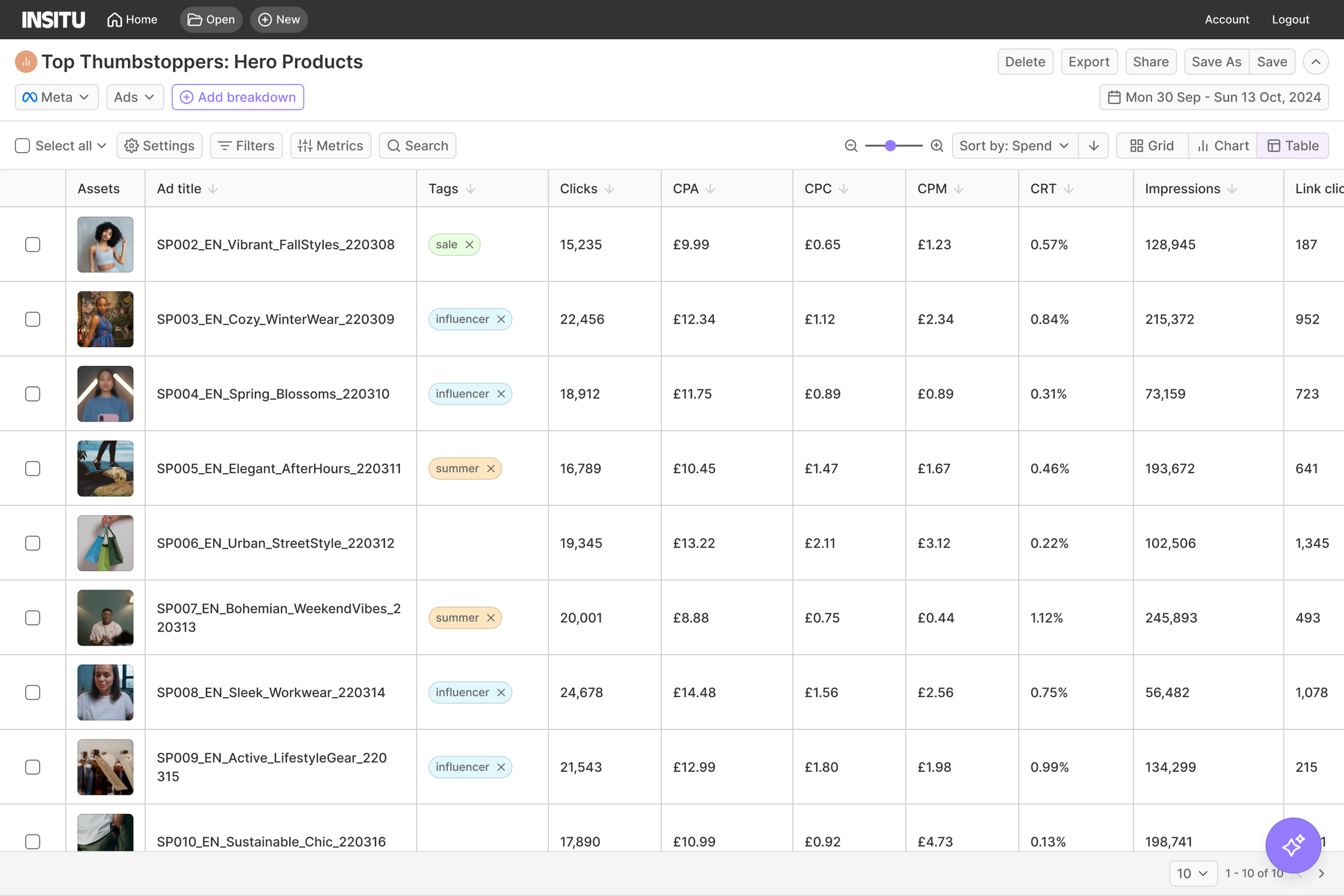Remove summer tag from SP005 ad
The image size is (1344, 896).
tap(490, 469)
